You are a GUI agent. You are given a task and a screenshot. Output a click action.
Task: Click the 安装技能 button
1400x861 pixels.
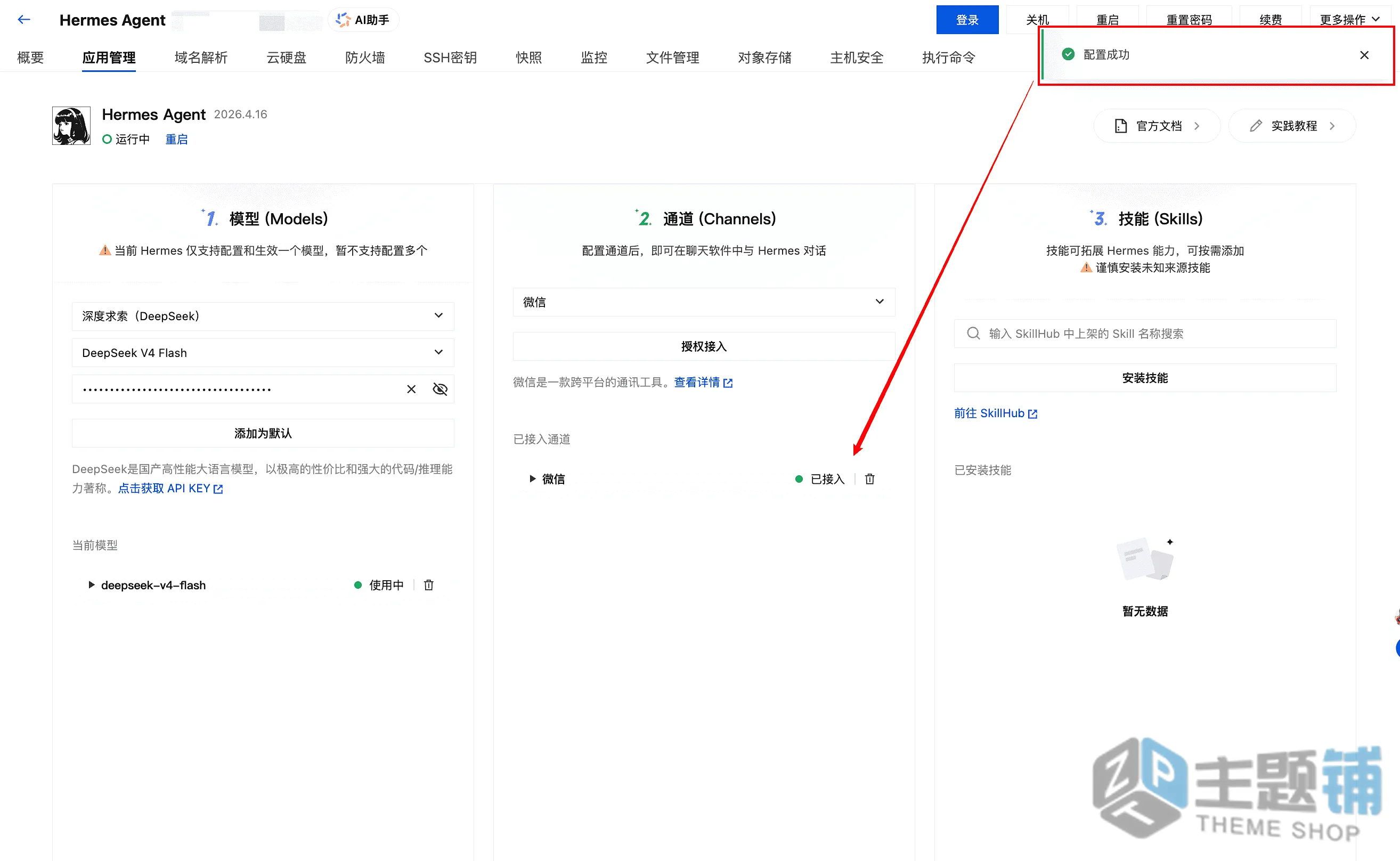[x=1145, y=379]
